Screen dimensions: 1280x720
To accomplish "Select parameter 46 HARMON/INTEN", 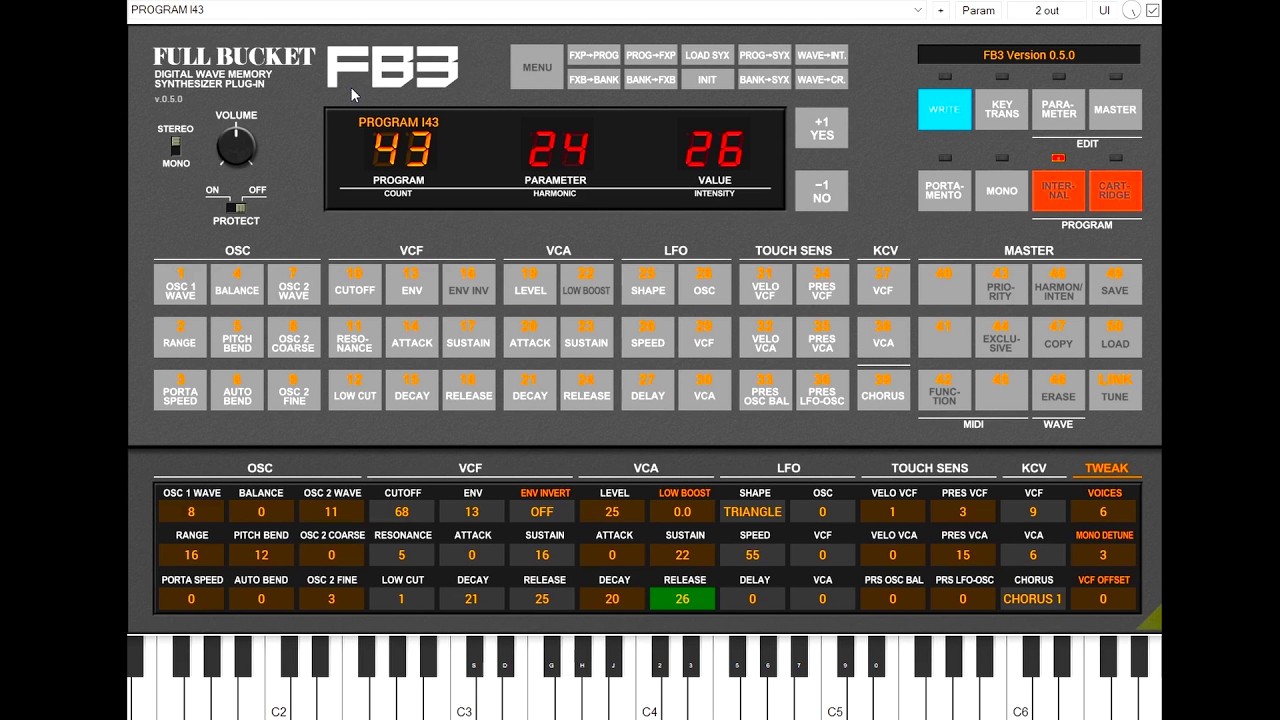I will 1058,284.
